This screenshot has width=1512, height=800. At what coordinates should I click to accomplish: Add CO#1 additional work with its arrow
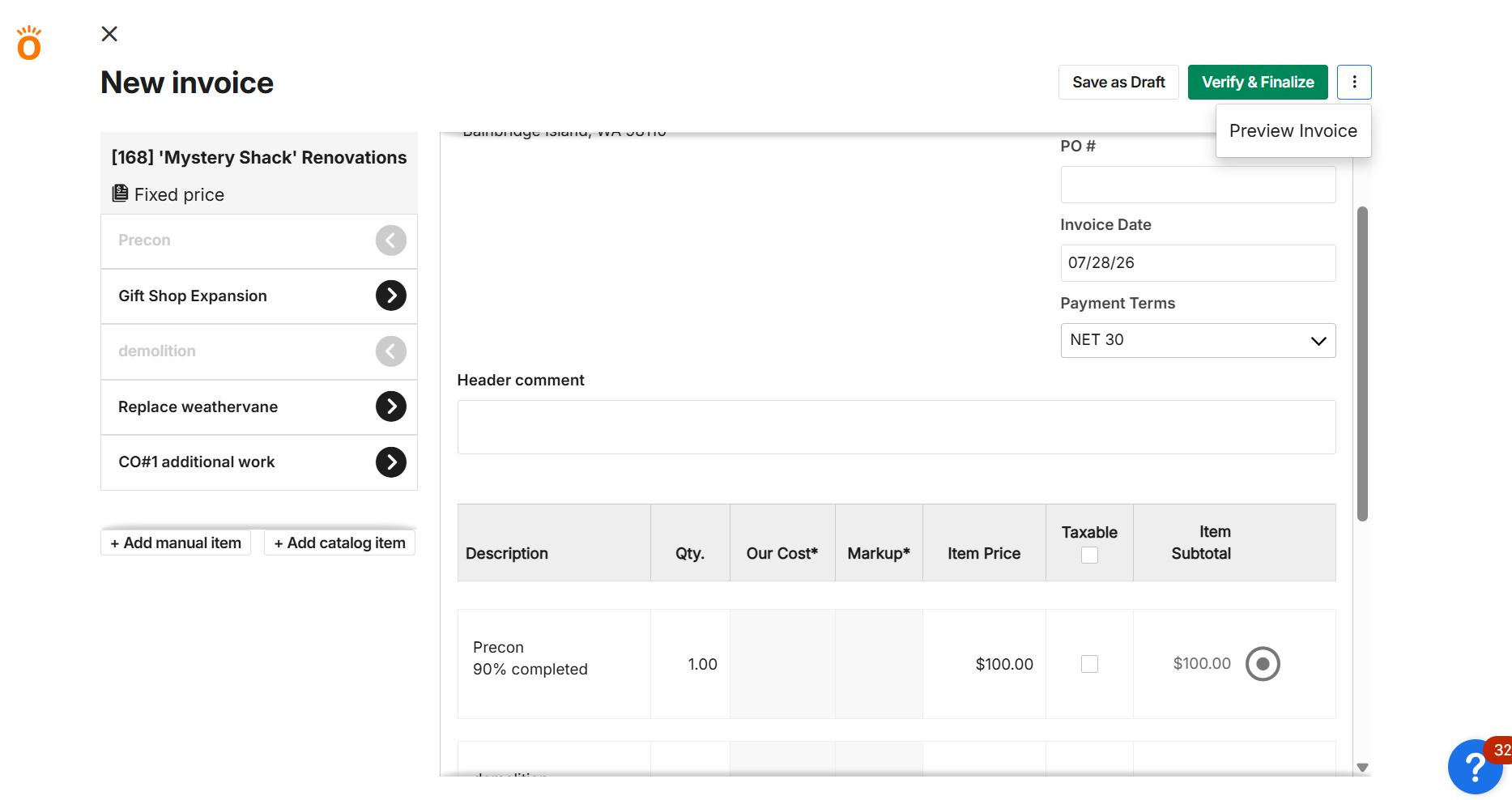click(x=391, y=462)
